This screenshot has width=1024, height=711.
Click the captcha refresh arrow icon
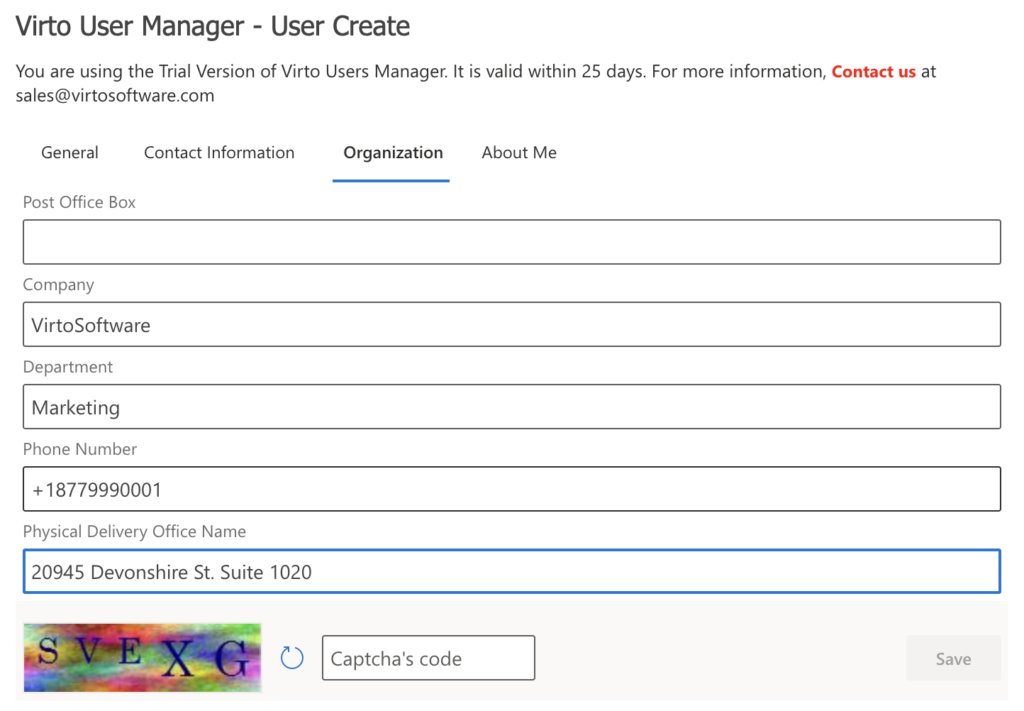click(291, 657)
